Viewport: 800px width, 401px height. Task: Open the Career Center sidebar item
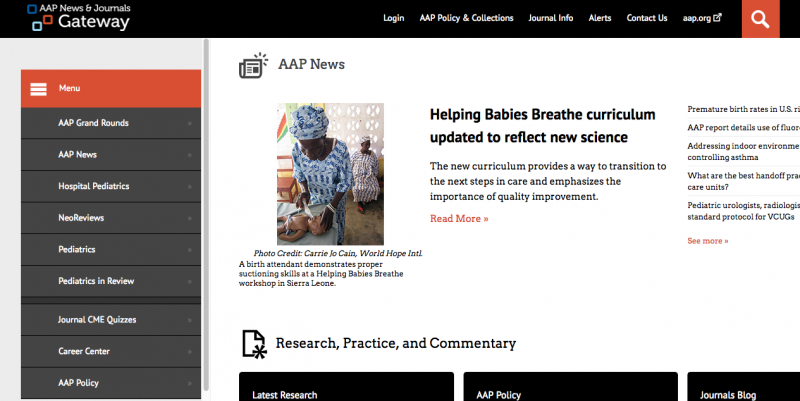84,352
